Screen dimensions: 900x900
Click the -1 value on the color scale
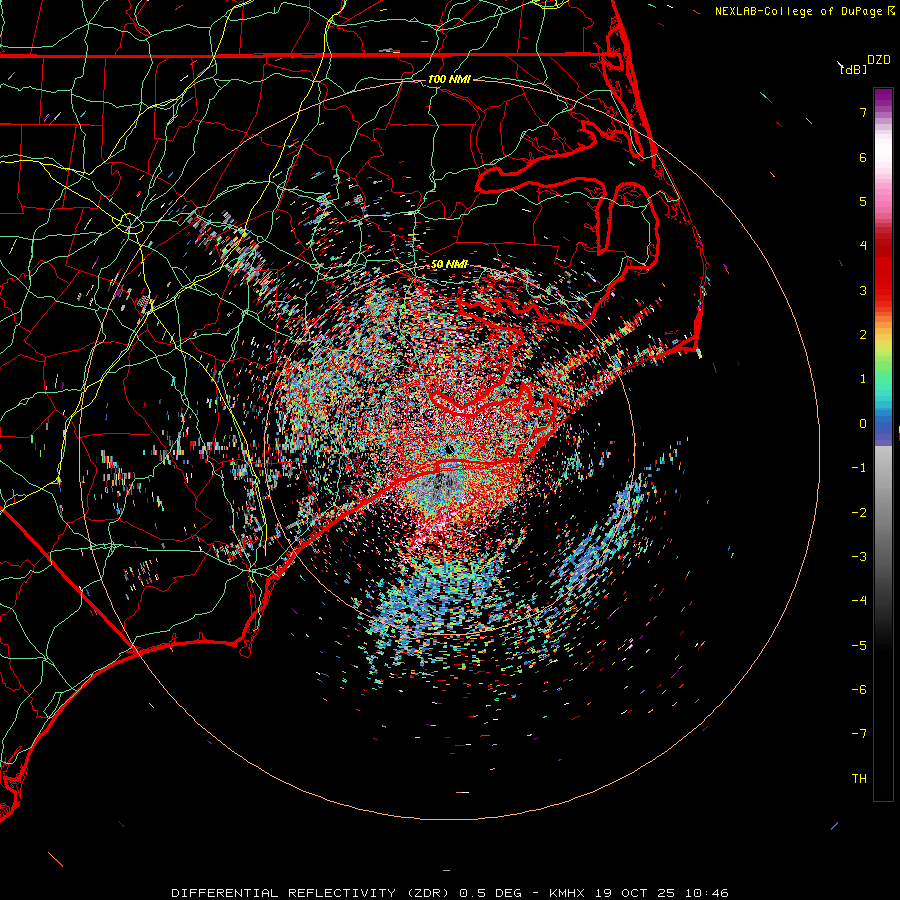pos(859,468)
